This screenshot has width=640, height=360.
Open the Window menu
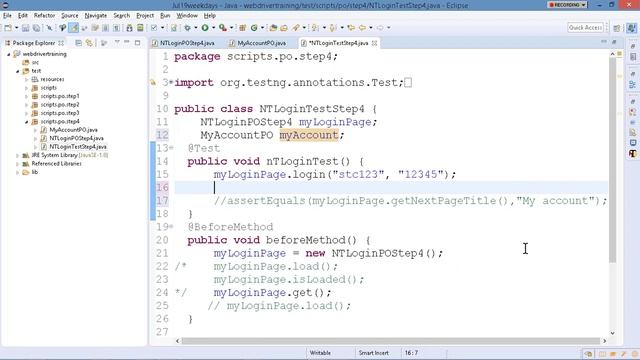tap(187, 16)
